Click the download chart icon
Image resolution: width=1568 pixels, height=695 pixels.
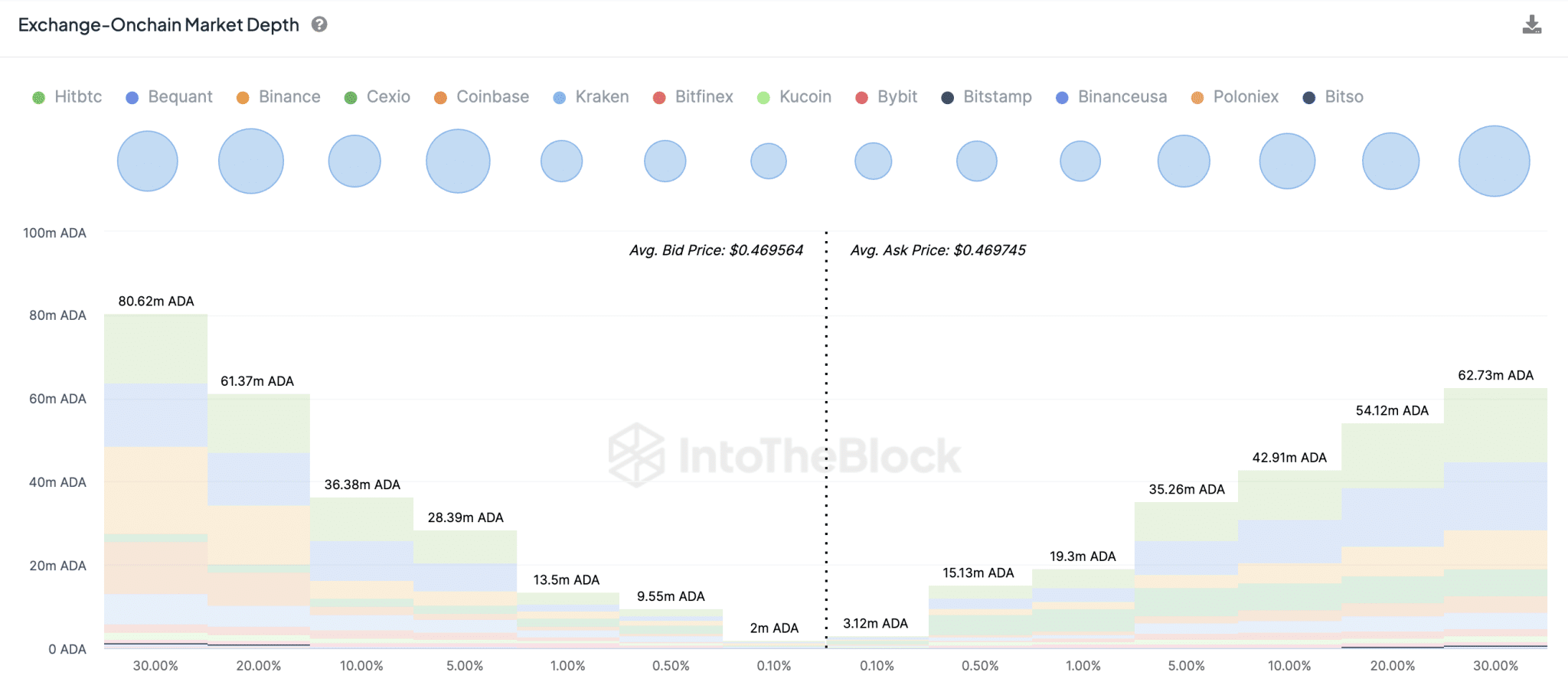click(1531, 24)
